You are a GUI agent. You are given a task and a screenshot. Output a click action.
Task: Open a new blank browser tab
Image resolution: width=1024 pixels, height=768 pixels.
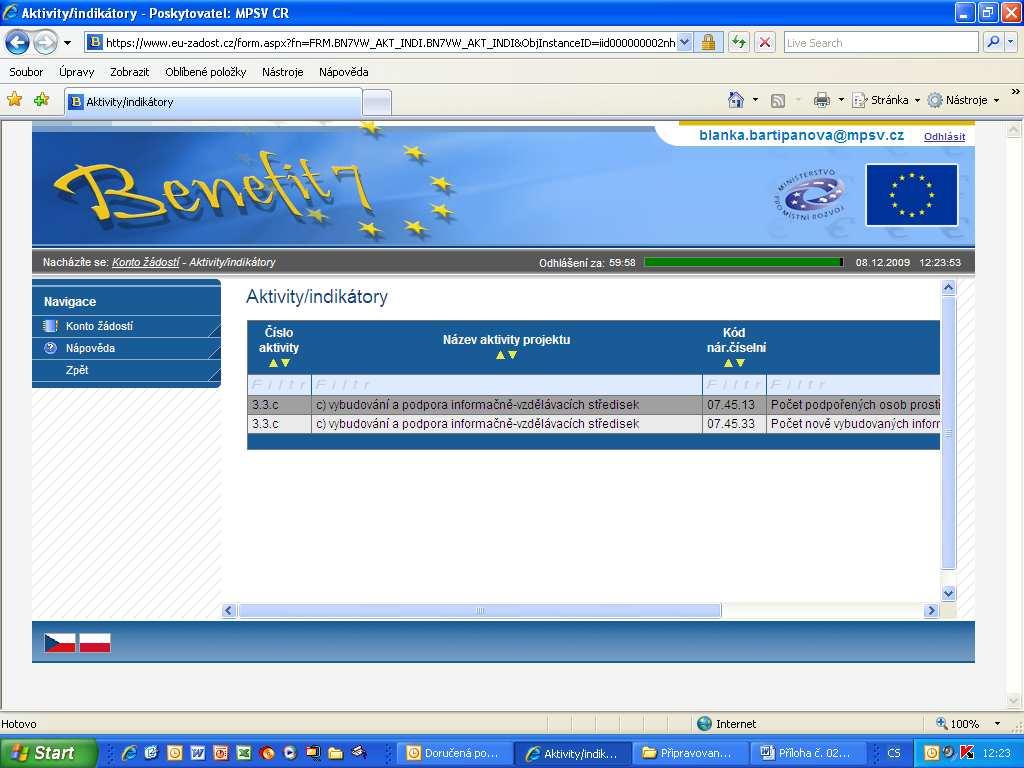(x=377, y=103)
